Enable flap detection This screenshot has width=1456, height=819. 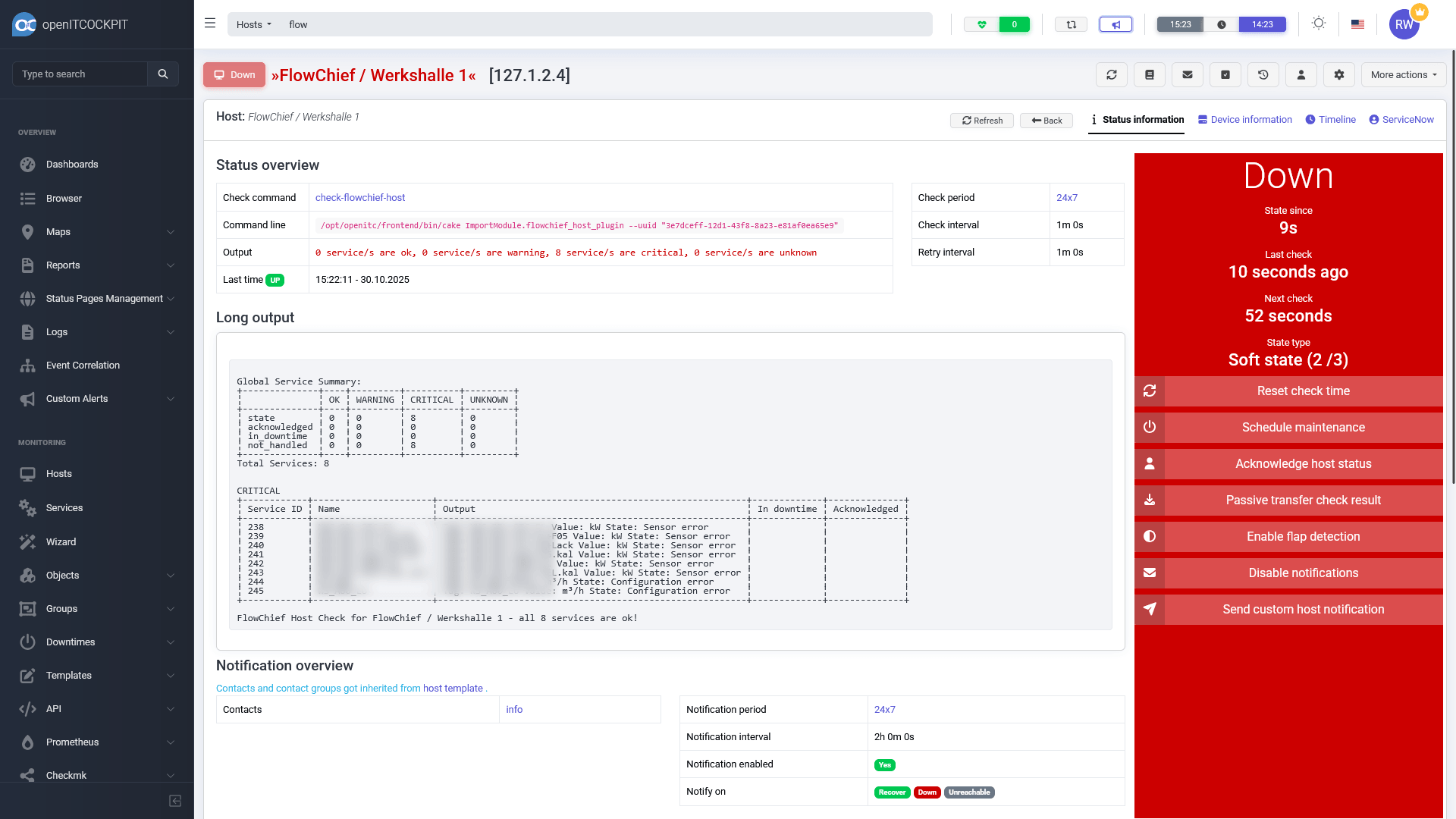1302,537
